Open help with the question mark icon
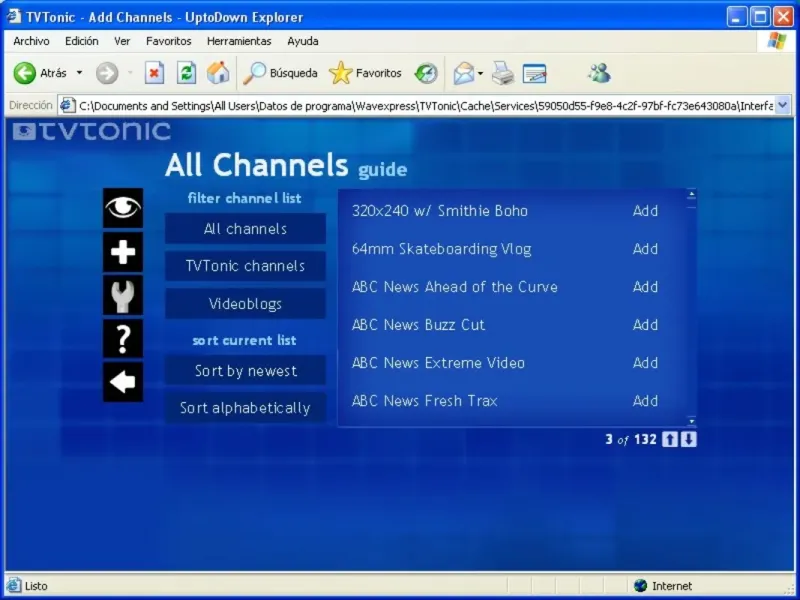The width and height of the screenshot is (800, 600). point(123,339)
